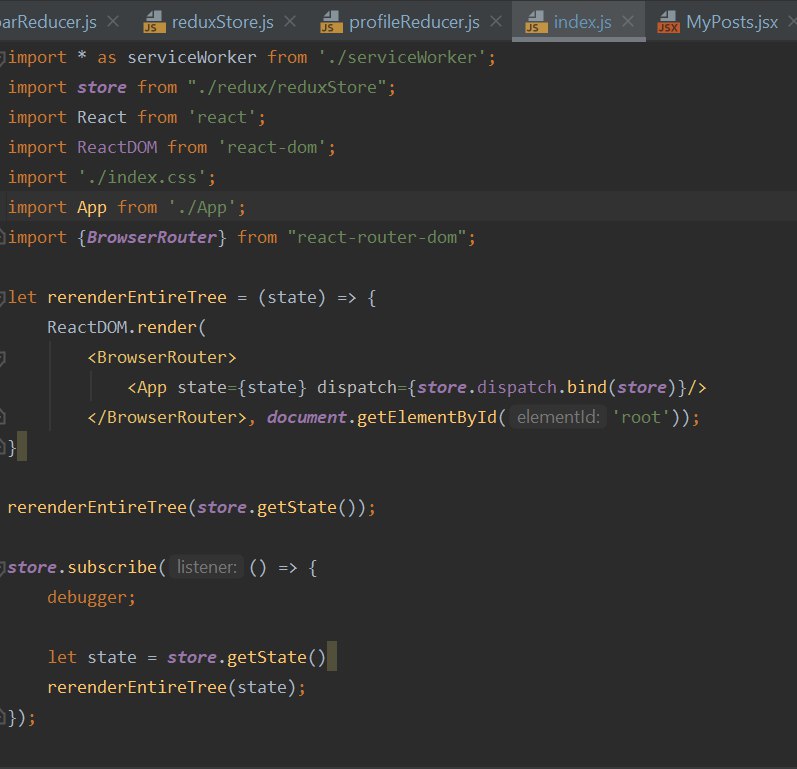Click the JS file icon on profileReducer.js tab
The image size is (797, 769).
pyautogui.click(x=331, y=22)
